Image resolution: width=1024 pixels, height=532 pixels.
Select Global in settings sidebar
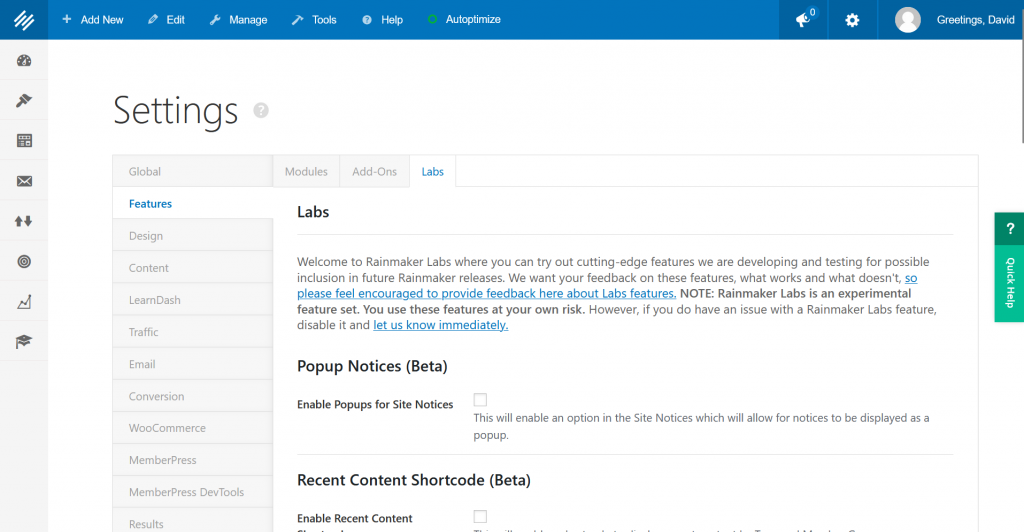tap(193, 171)
